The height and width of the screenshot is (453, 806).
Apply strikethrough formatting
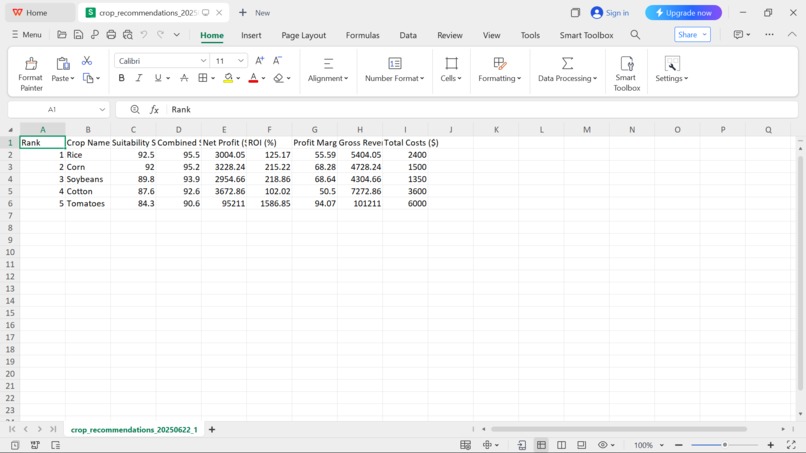[x=184, y=78]
